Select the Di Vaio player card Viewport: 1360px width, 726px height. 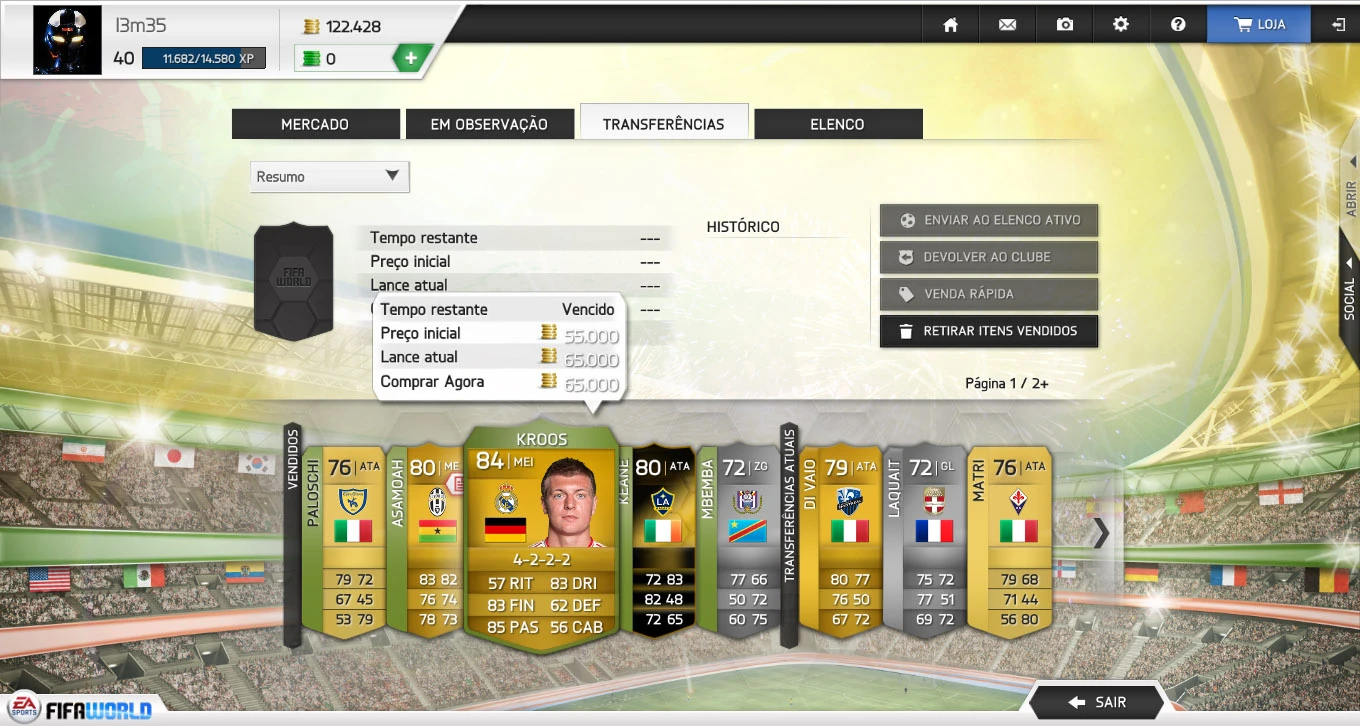click(841, 540)
